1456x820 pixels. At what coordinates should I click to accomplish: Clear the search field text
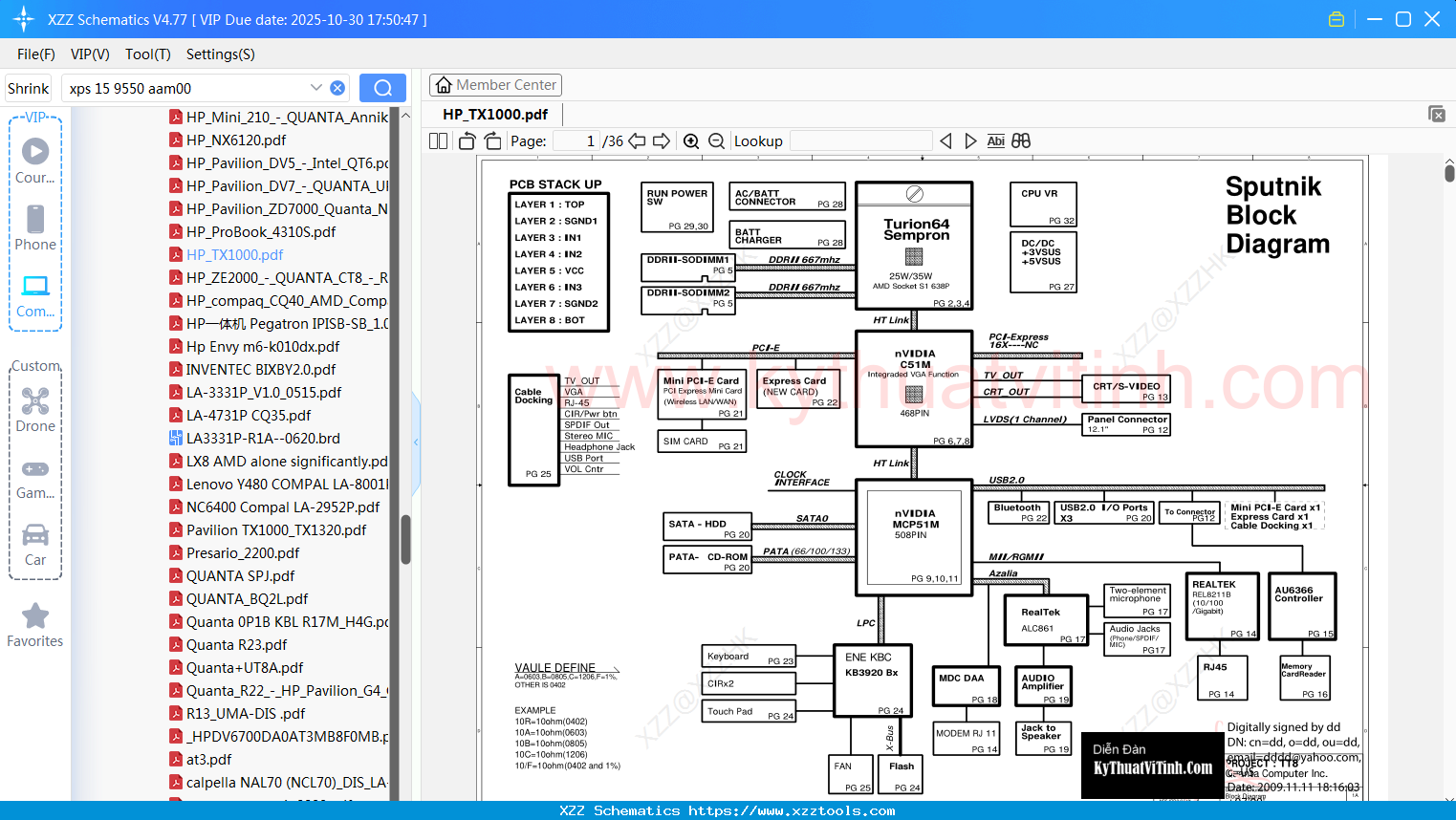337,88
